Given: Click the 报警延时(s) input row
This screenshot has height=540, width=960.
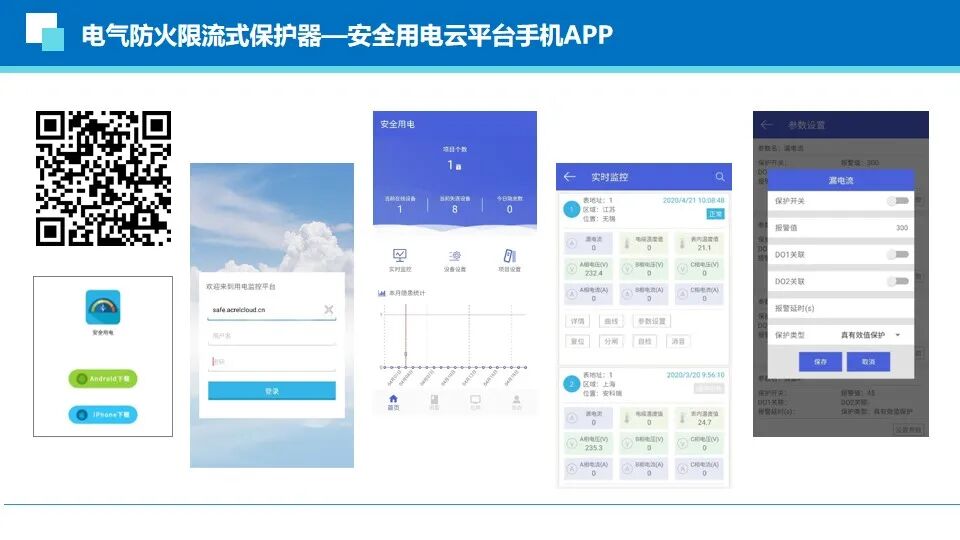Looking at the screenshot, I should pos(841,308).
